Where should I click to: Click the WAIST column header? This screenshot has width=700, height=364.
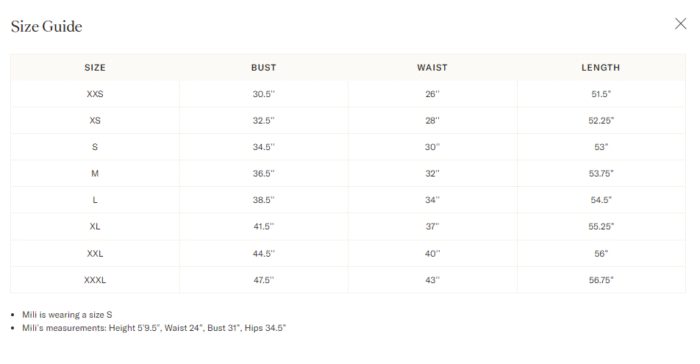[432, 67]
